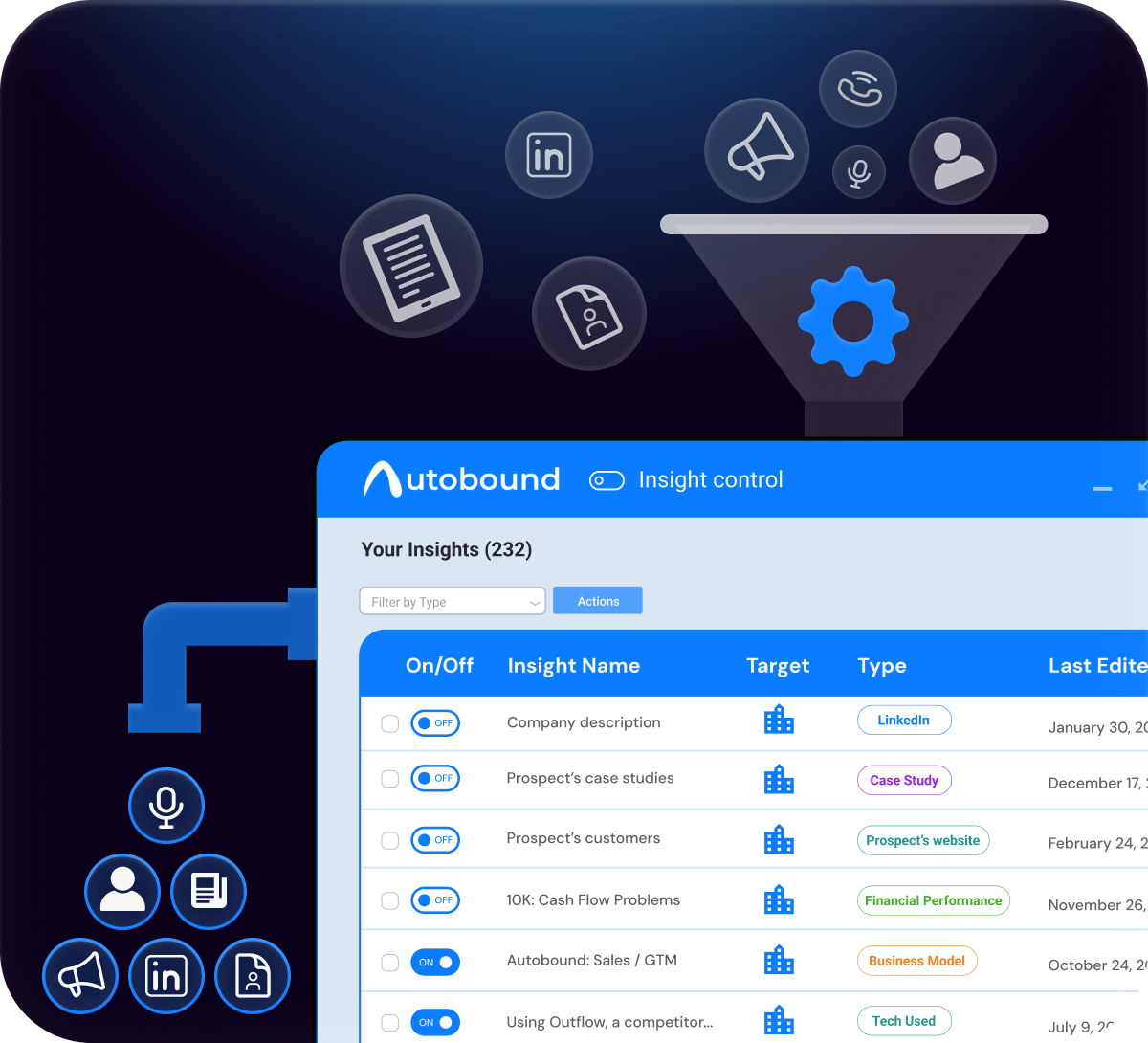
Task: Click building target icon for Autobound: Sales / GTM
Action: [x=779, y=960]
